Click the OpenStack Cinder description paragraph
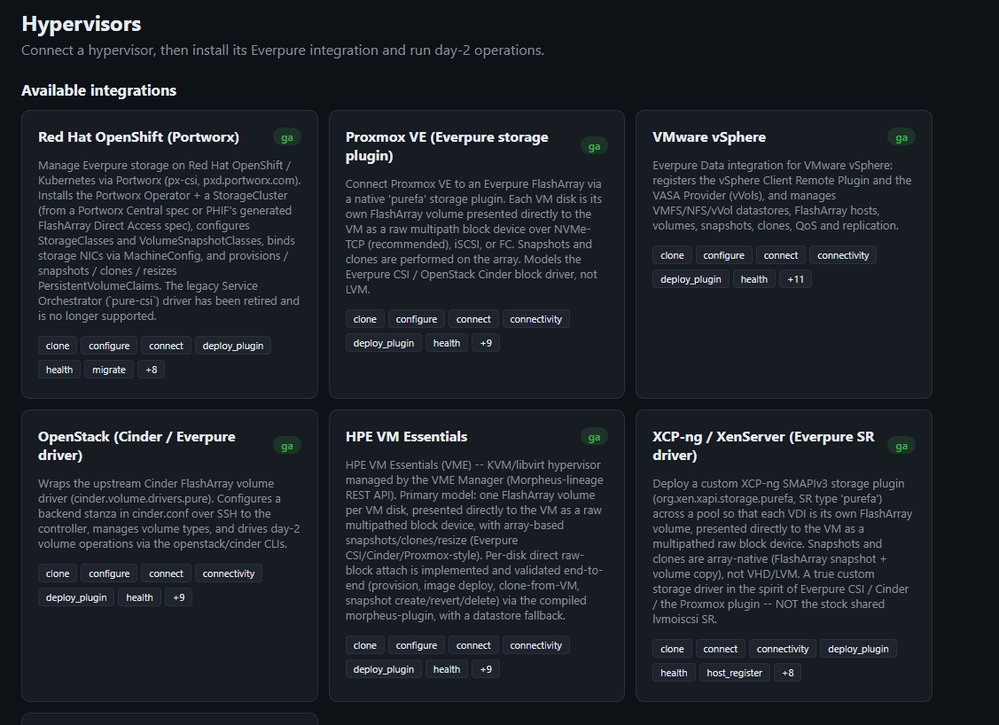The height and width of the screenshot is (725, 999). (169, 513)
